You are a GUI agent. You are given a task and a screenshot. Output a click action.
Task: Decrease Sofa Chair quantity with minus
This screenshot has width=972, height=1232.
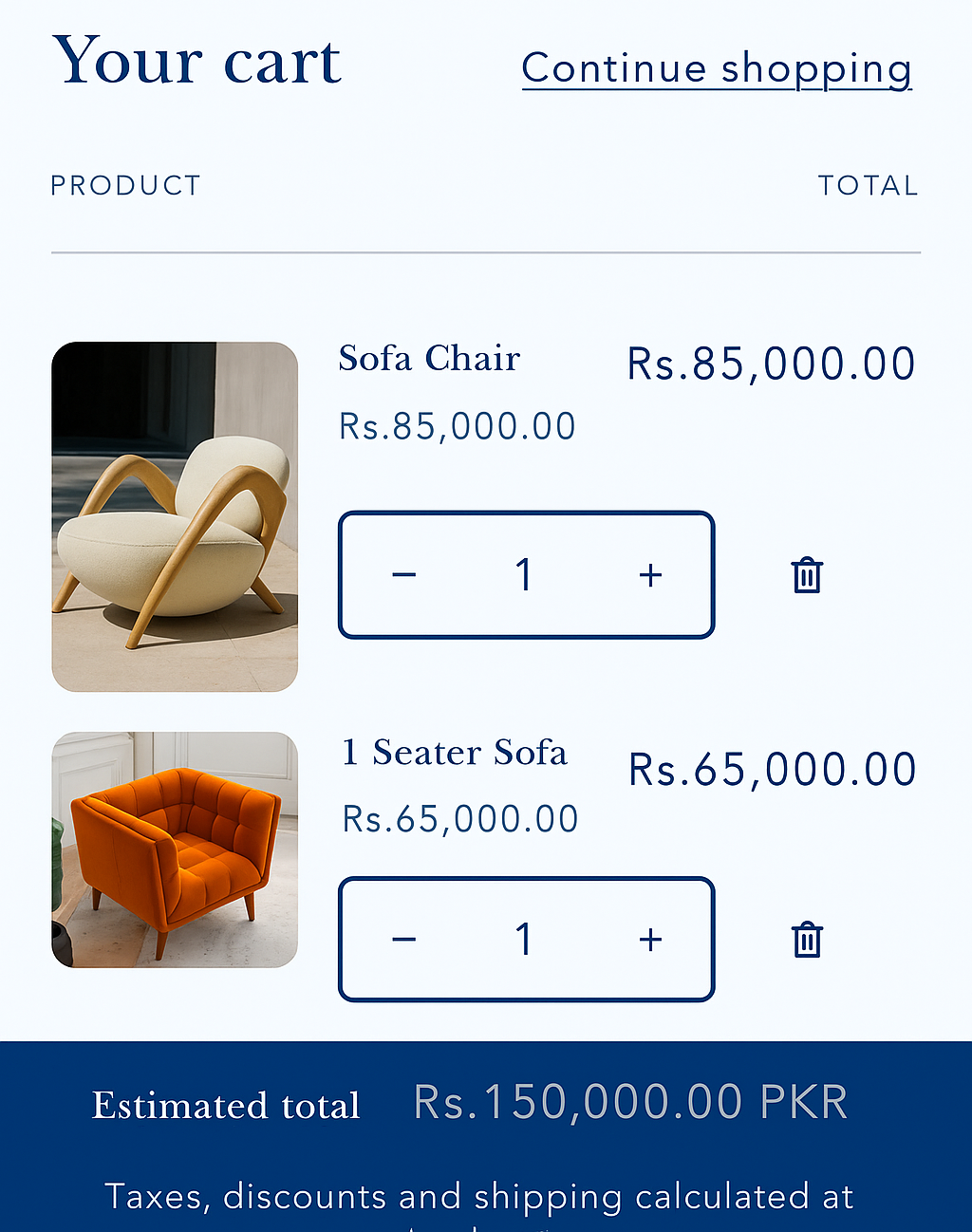tap(404, 575)
